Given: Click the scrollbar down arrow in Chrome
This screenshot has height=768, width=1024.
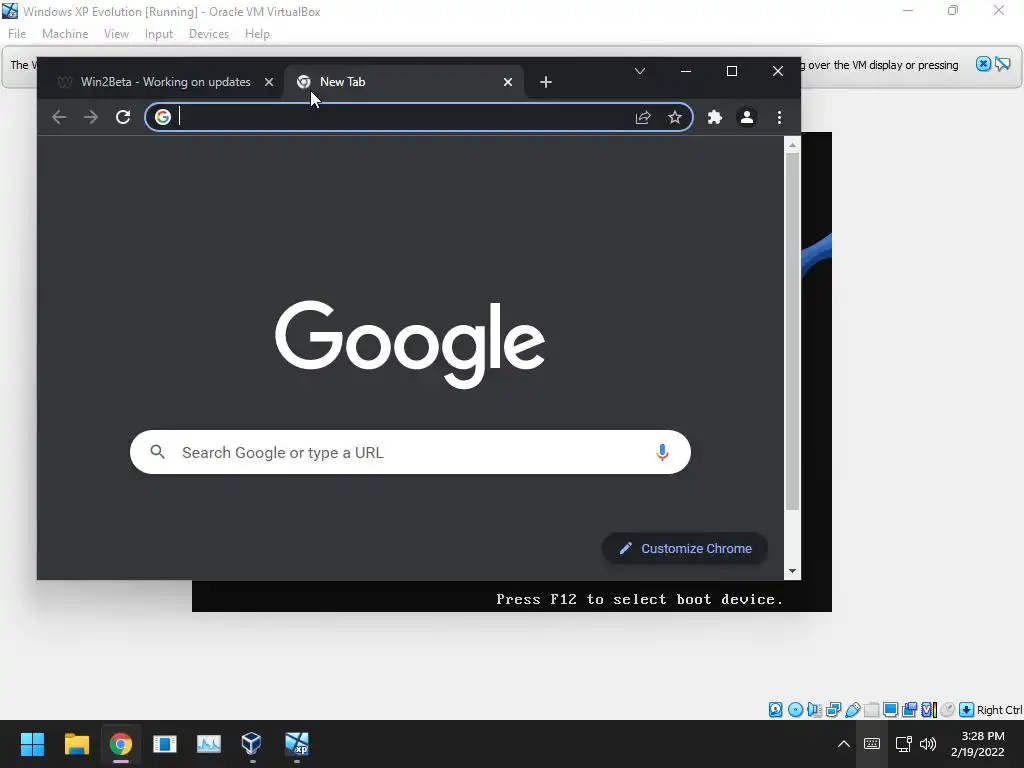Looking at the screenshot, I should coord(792,571).
